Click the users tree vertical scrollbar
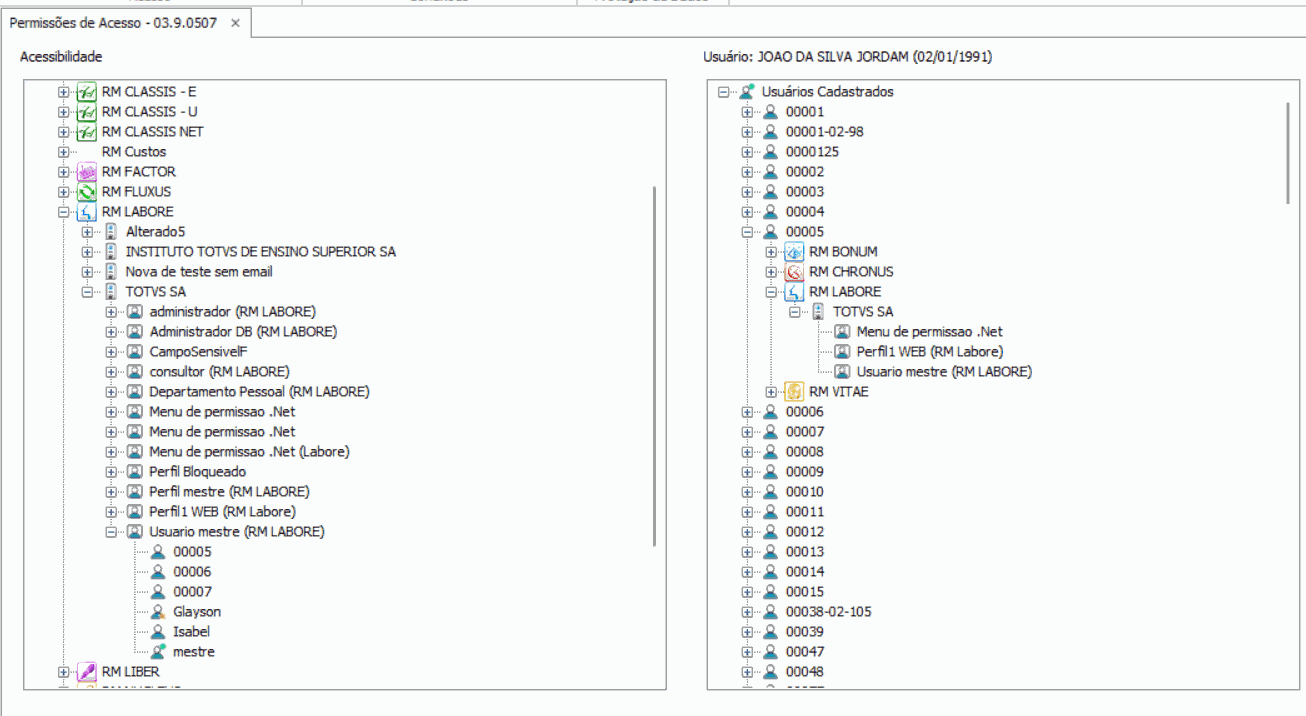1306x716 pixels. [1289, 152]
